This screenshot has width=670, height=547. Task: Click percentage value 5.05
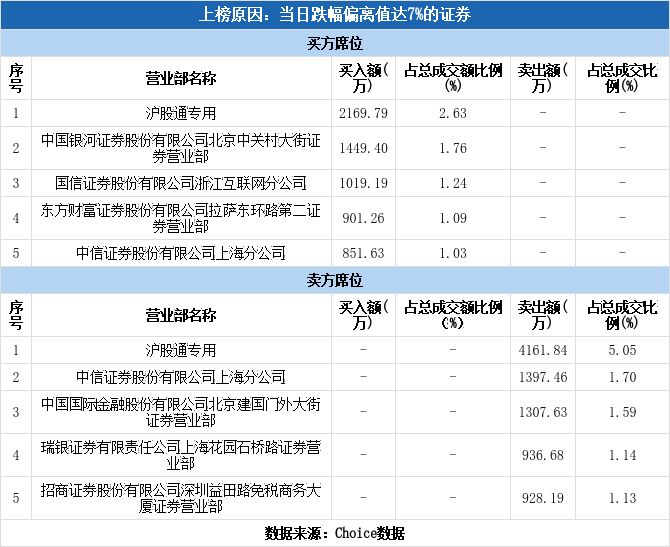(x=622, y=350)
